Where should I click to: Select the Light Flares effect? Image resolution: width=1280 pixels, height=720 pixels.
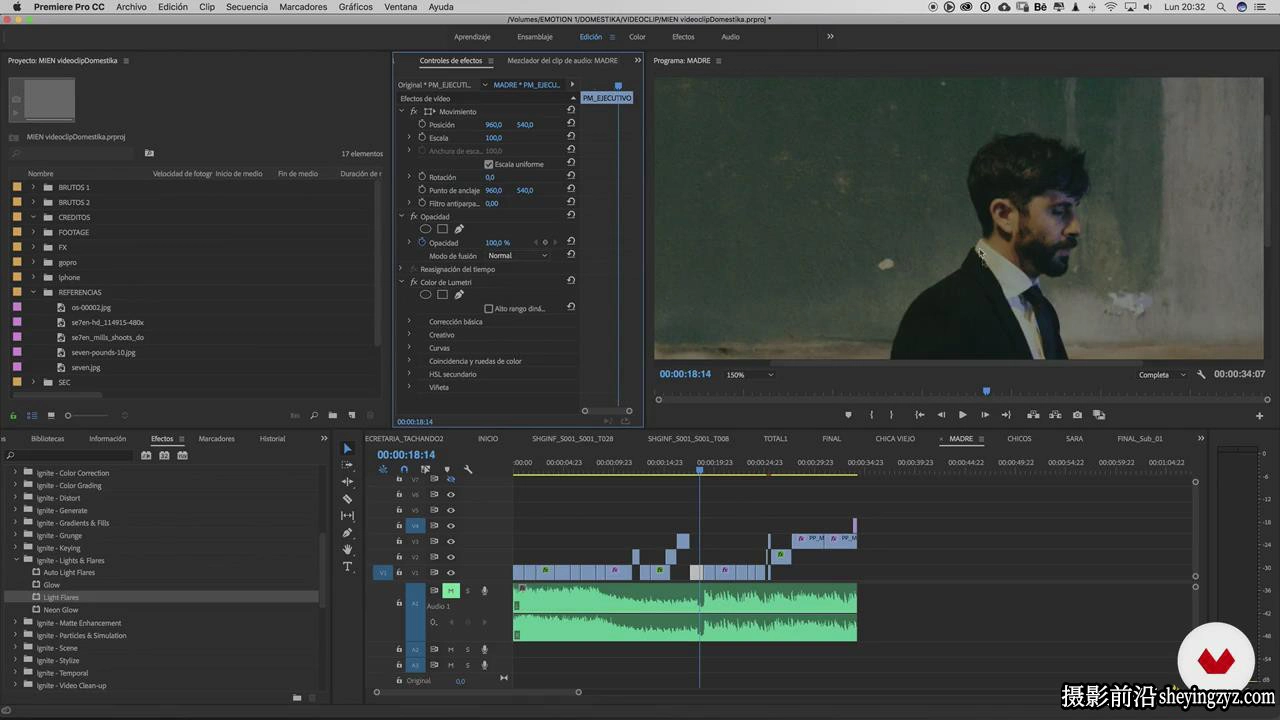tap(61, 597)
